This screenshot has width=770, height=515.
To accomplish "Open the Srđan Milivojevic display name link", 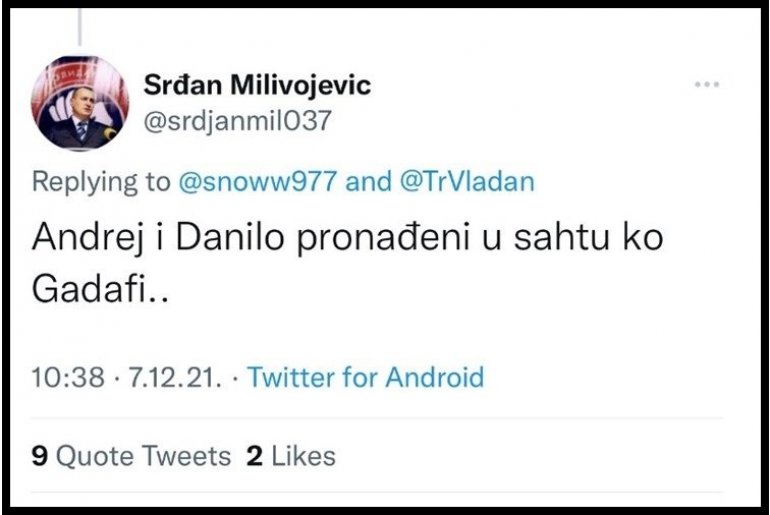I will [257, 85].
